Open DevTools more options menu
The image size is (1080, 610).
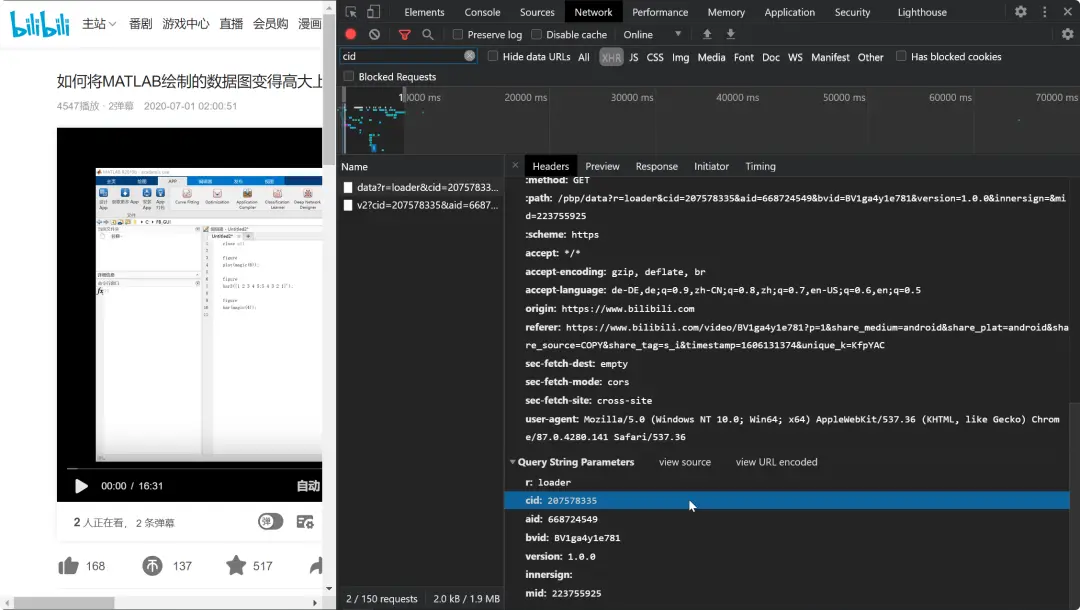click(x=1044, y=12)
